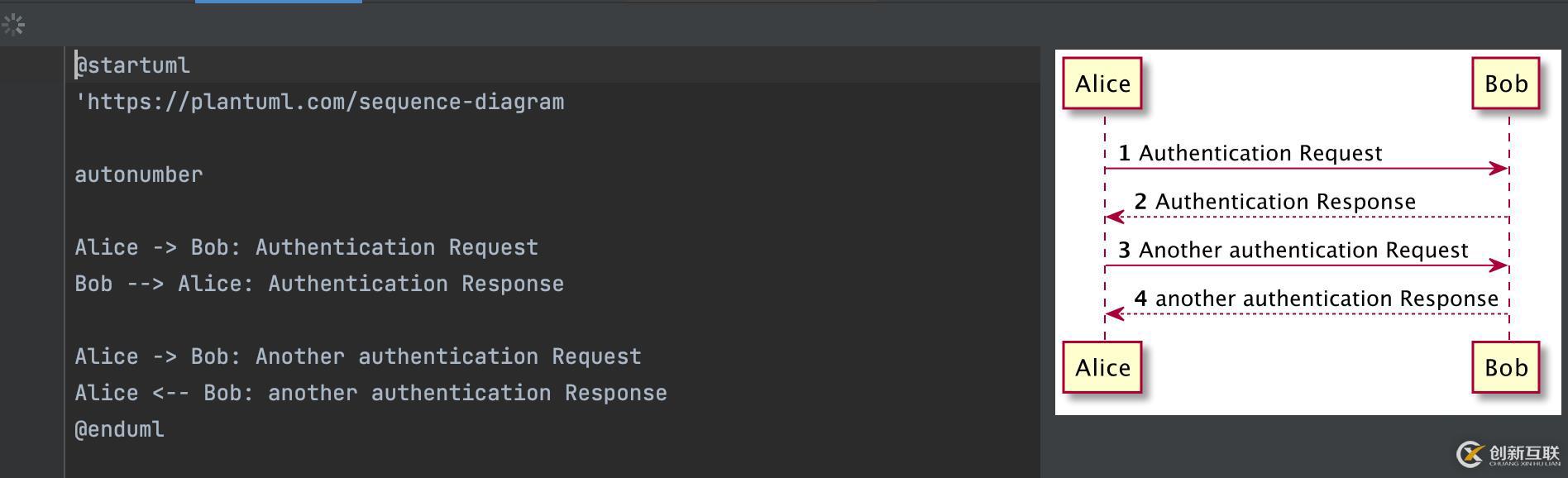
Task: Click the 创新互联 watermark logo
Action: 1507,454
